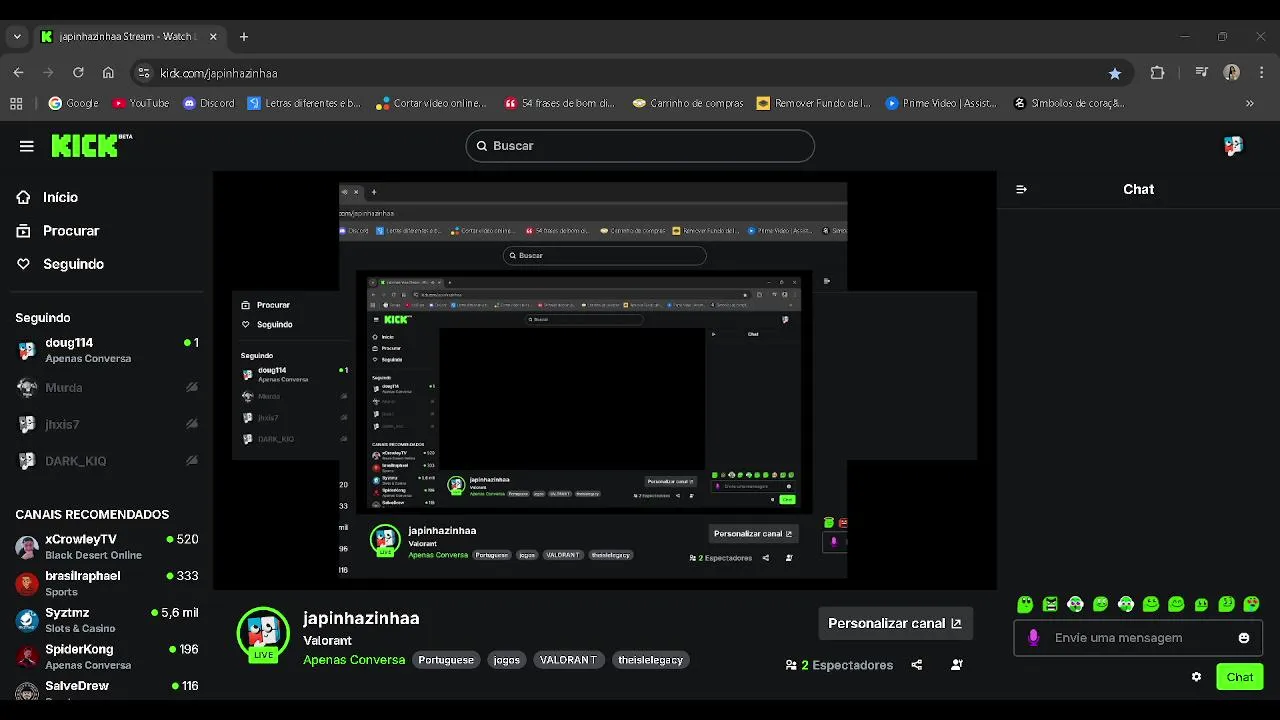
Task: Bookmark this page with the star
Action: point(1115,73)
